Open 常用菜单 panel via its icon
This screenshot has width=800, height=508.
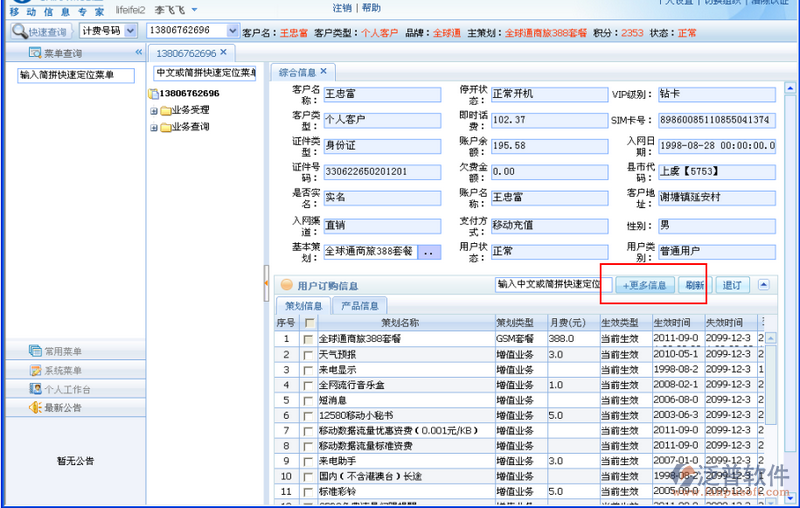click(x=35, y=352)
